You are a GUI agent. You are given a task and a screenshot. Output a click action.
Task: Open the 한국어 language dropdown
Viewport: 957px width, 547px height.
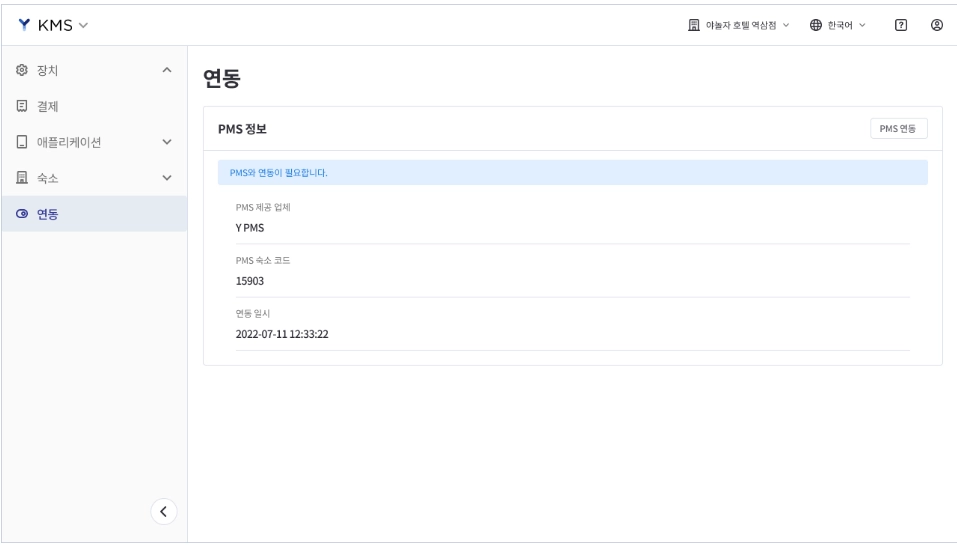click(838, 25)
